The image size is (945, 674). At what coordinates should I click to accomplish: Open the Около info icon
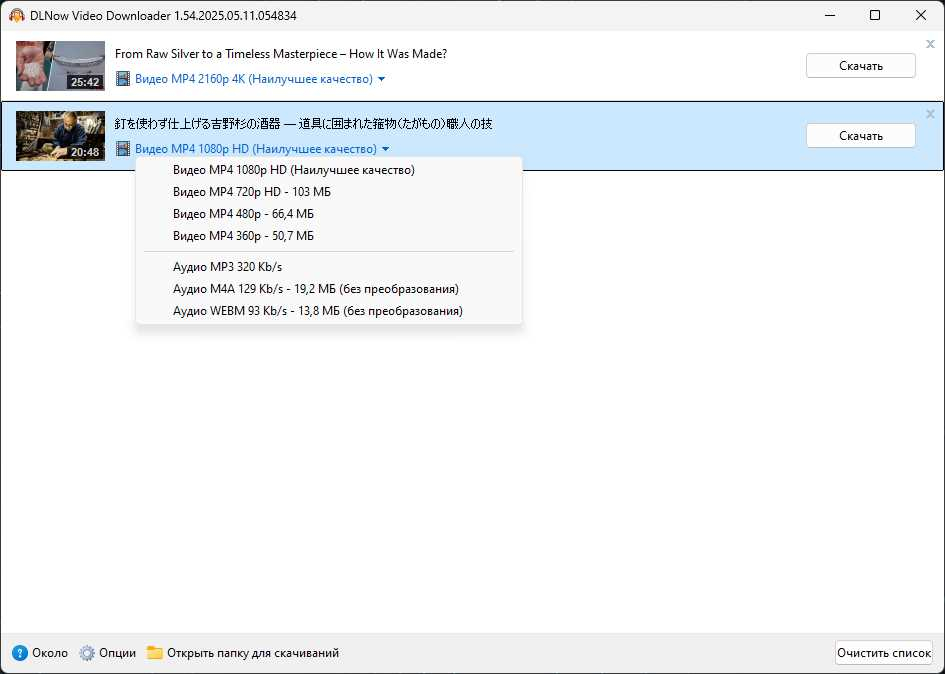coord(20,653)
